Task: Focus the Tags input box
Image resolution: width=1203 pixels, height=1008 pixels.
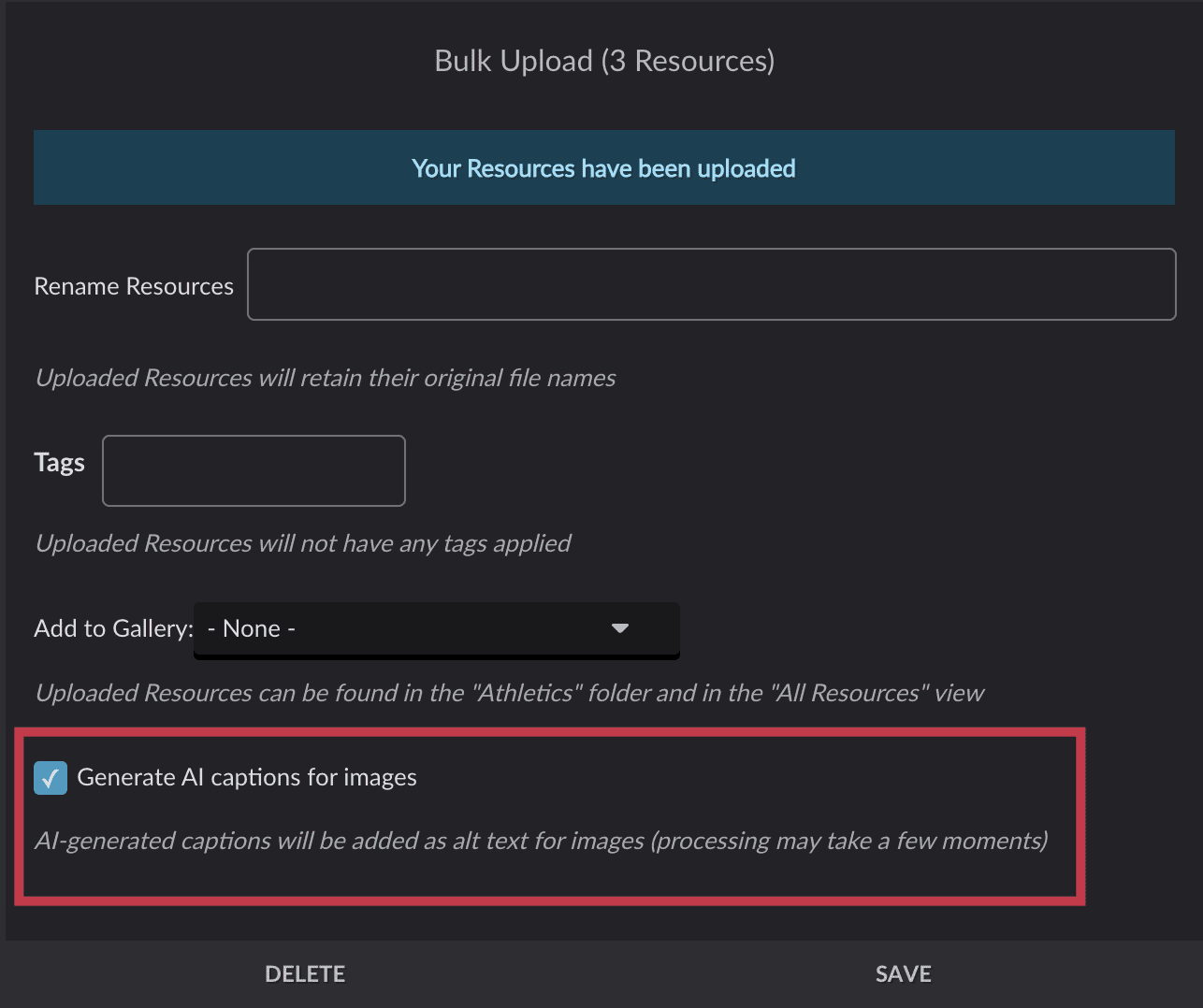Action: 254,470
